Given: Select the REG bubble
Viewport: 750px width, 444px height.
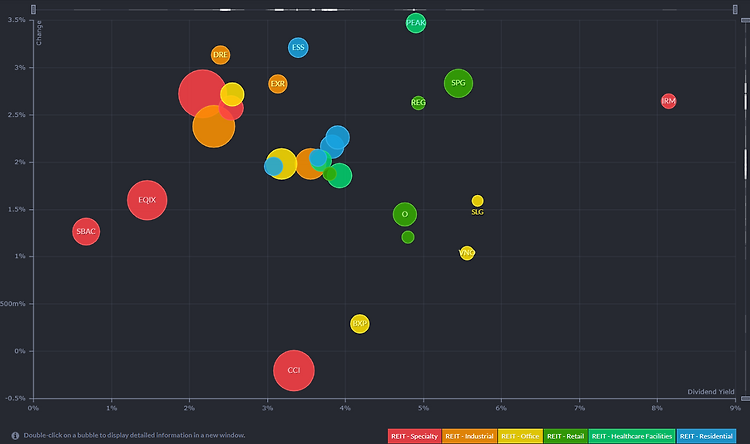Looking at the screenshot, I should (x=418, y=102).
